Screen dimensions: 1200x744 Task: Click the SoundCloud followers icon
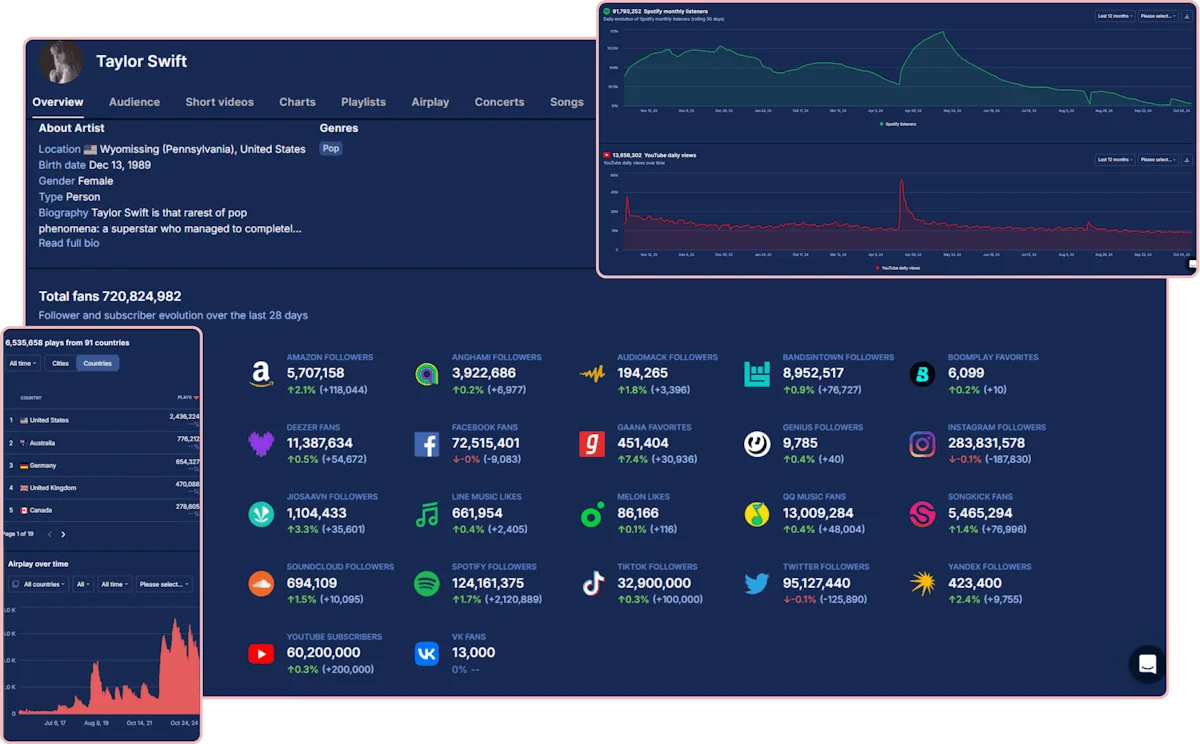(x=262, y=582)
